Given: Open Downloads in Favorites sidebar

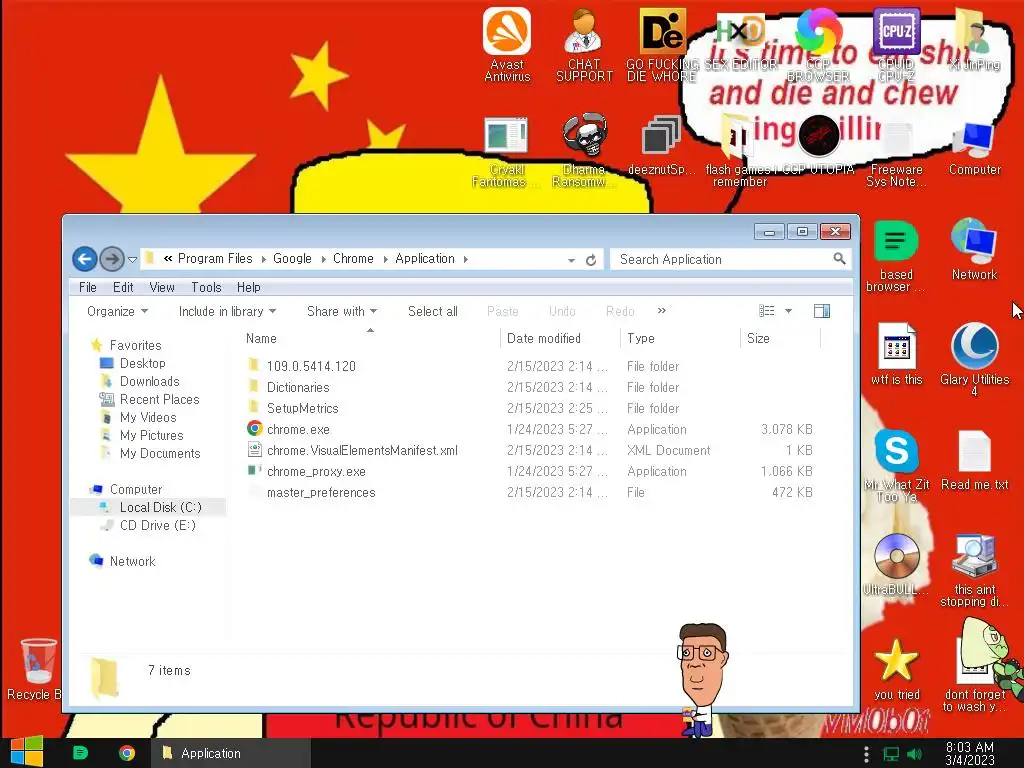Looking at the screenshot, I should tap(149, 381).
